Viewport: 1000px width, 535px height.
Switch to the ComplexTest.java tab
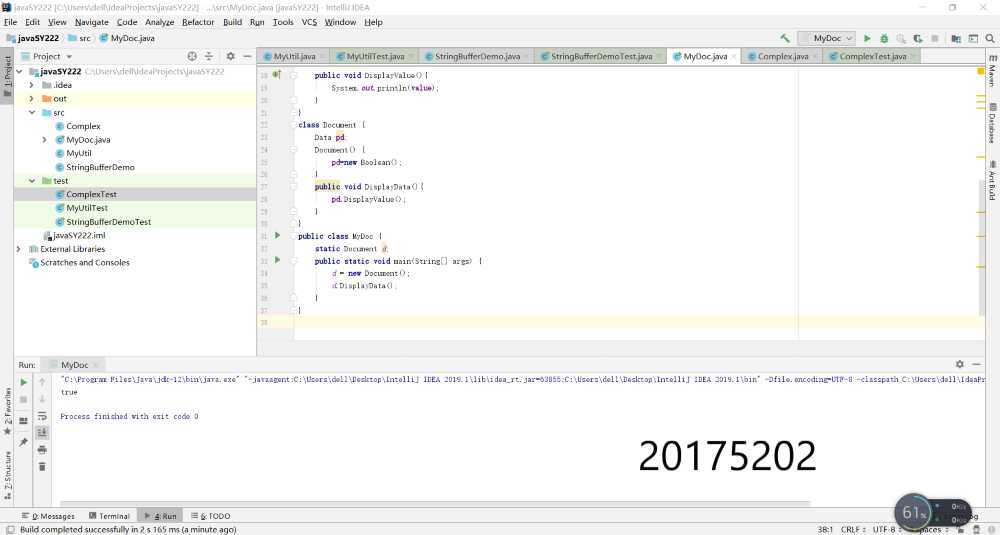click(x=872, y=57)
